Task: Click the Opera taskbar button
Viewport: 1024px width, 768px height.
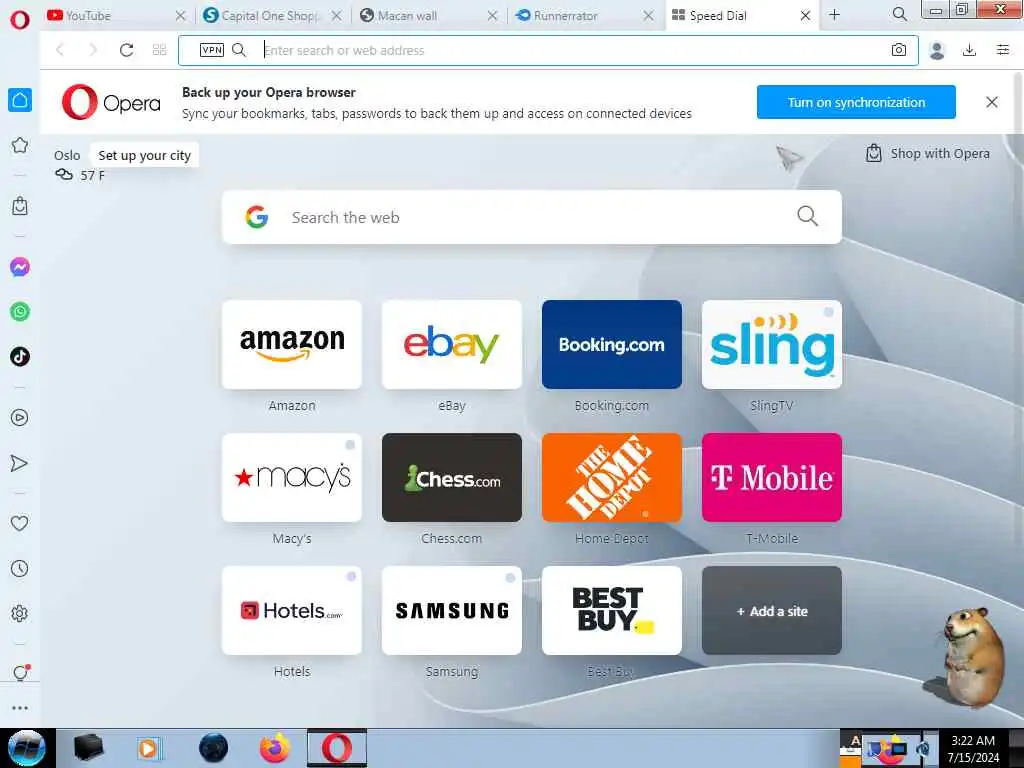Action: point(337,748)
